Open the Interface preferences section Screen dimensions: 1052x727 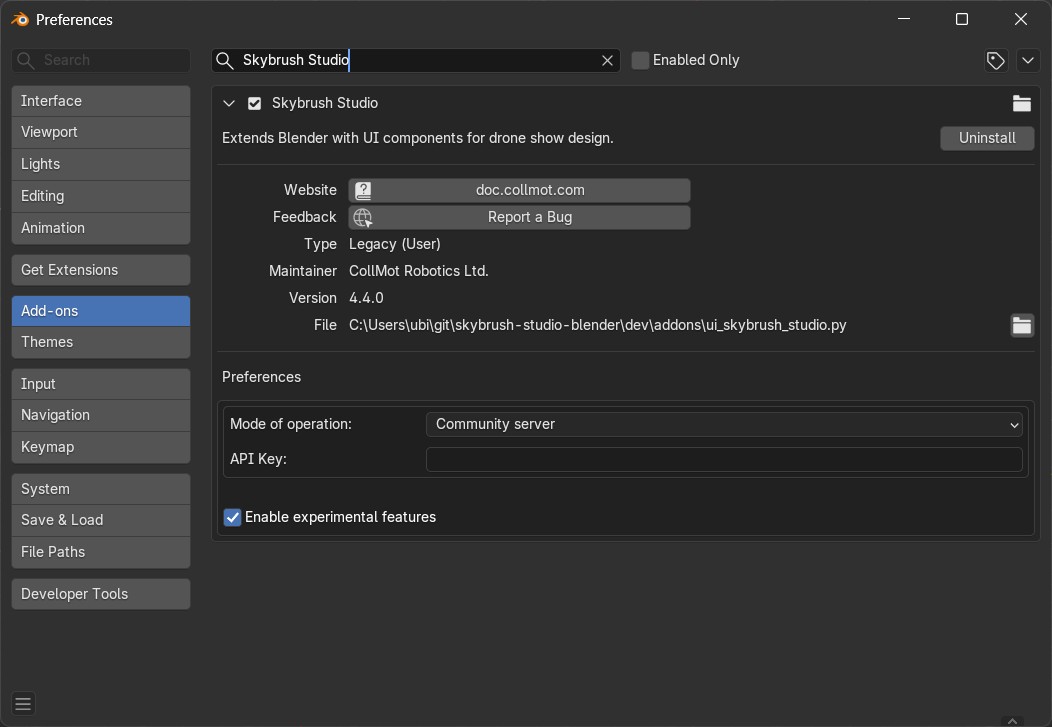[101, 101]
